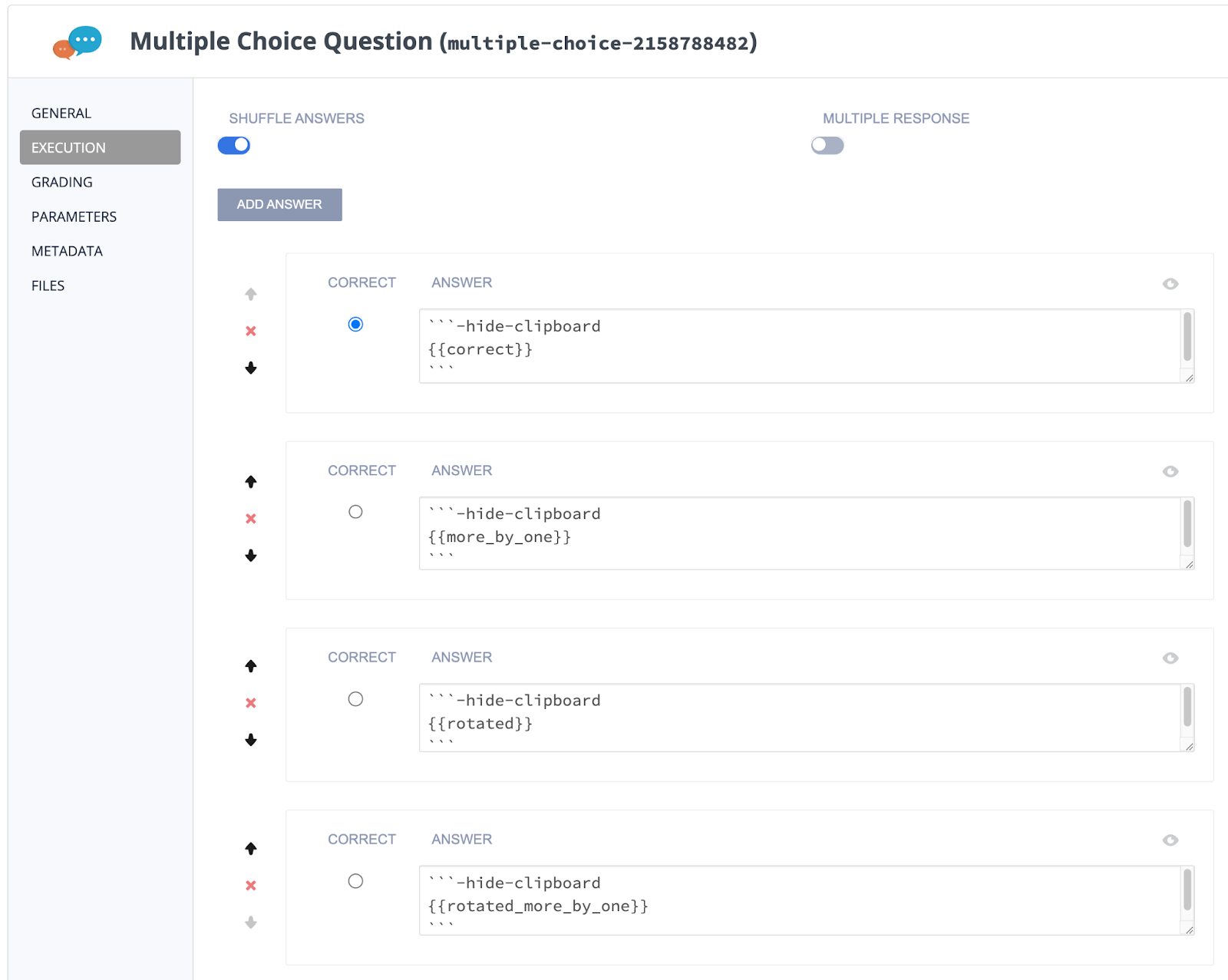1228x980 pixels.
Task: Click into the {{rotated}} answer text field
Action: coord(798,717)
